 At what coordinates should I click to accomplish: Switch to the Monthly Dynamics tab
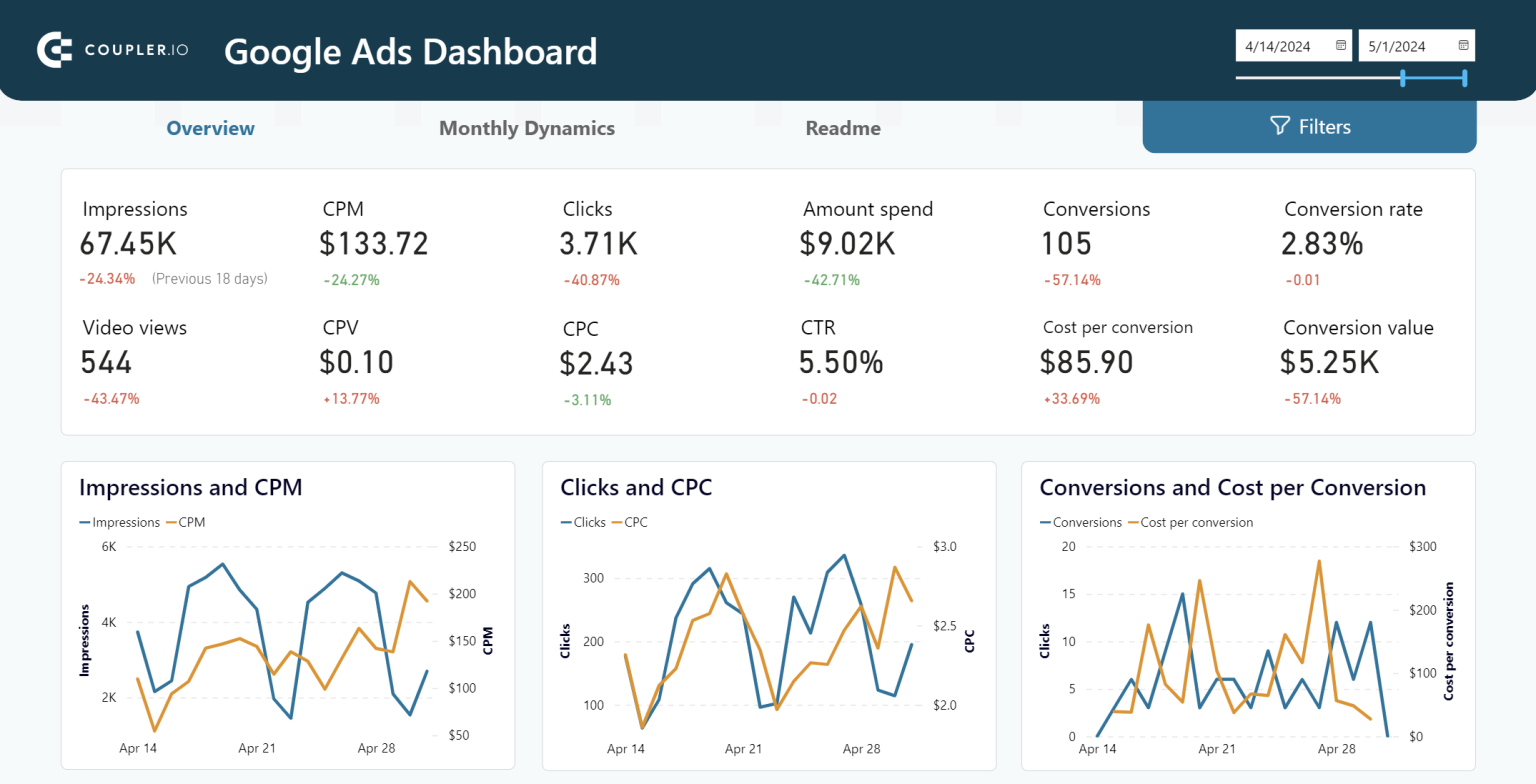[527, 128]
